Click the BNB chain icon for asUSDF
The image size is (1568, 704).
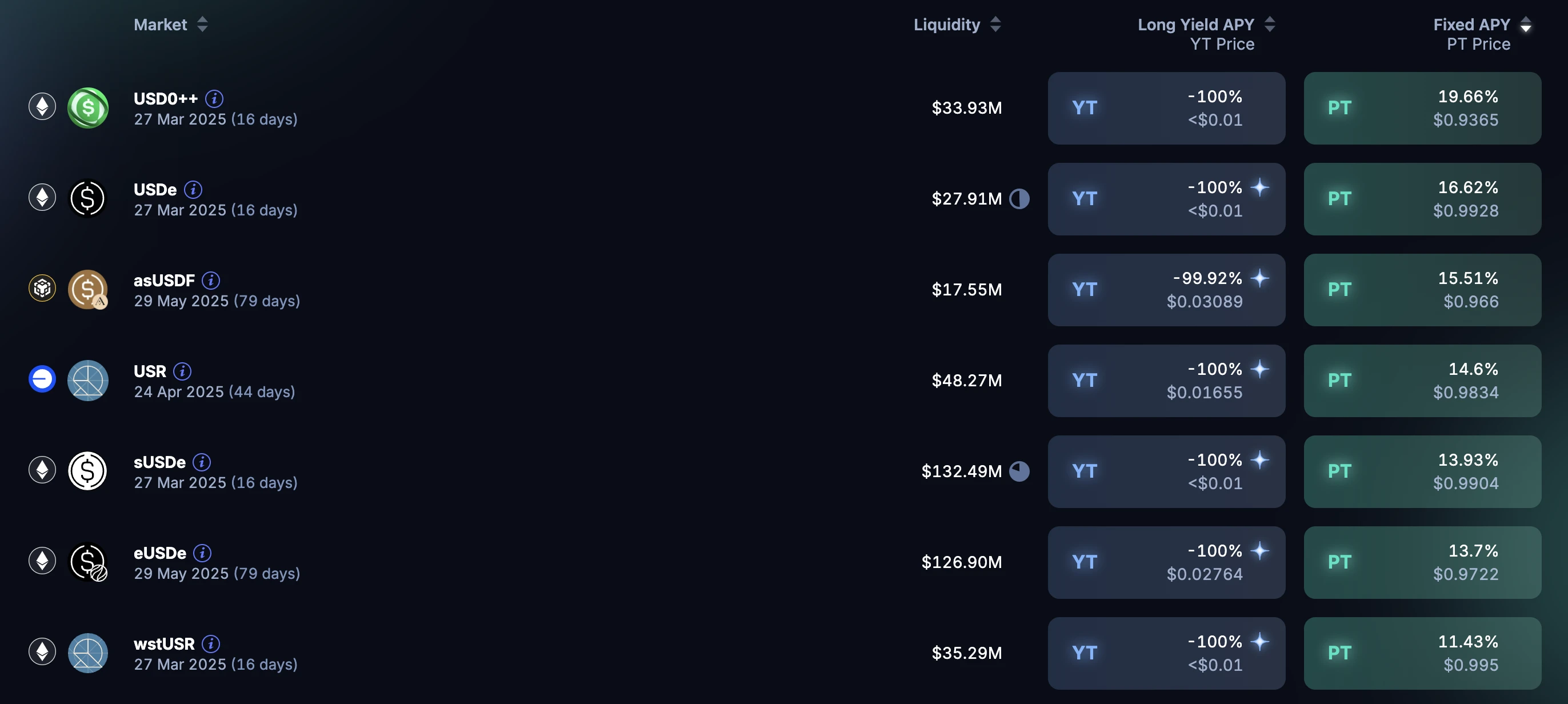pyautogui.click(x=42, y=289)
